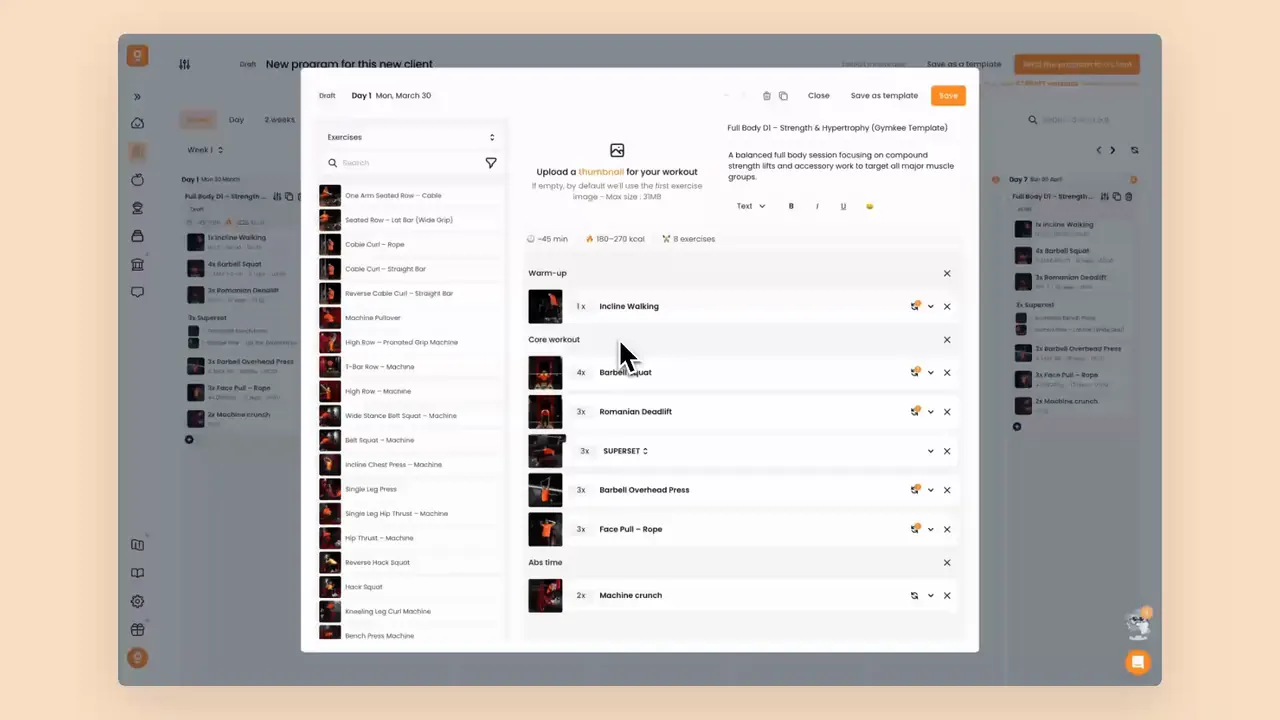Open the gift icon in the sidebar
The height and width of the screenshot is (720, 1280).
(x=137, y=629)
